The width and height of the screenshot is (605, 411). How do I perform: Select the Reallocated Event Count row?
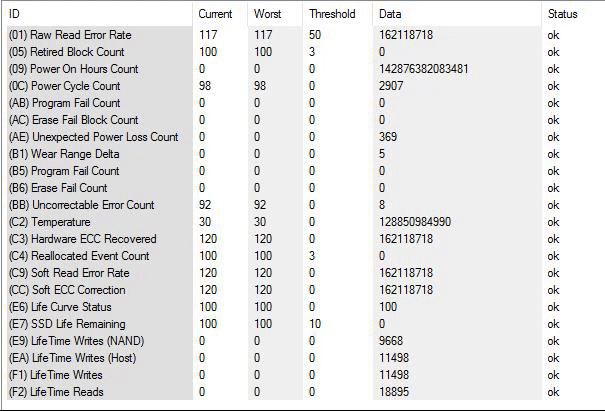click(x=305, y=255)
